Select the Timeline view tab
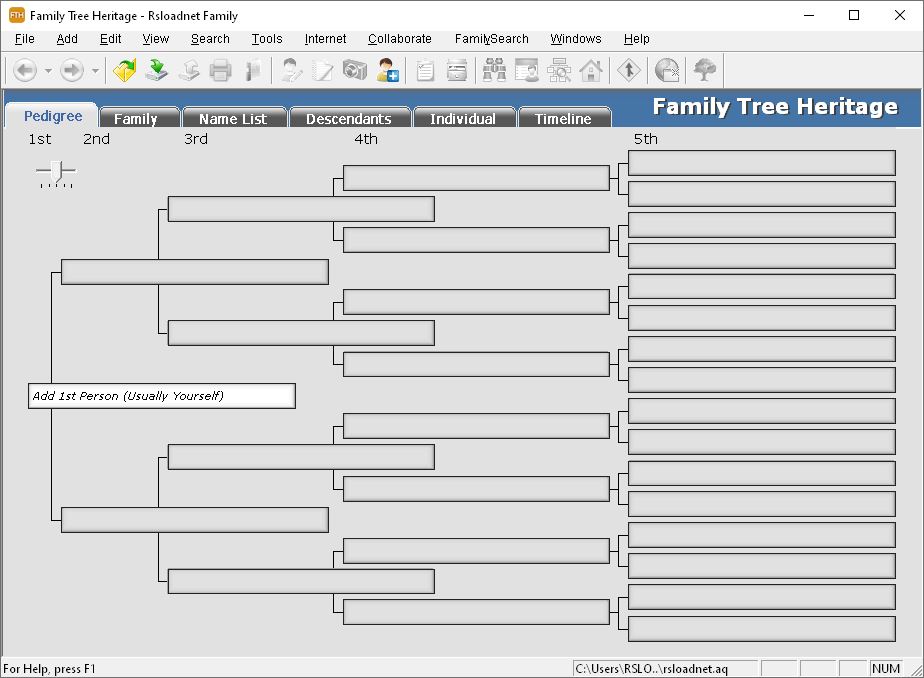The width and height of the screenshot is (924, 678). coord(564,118)
